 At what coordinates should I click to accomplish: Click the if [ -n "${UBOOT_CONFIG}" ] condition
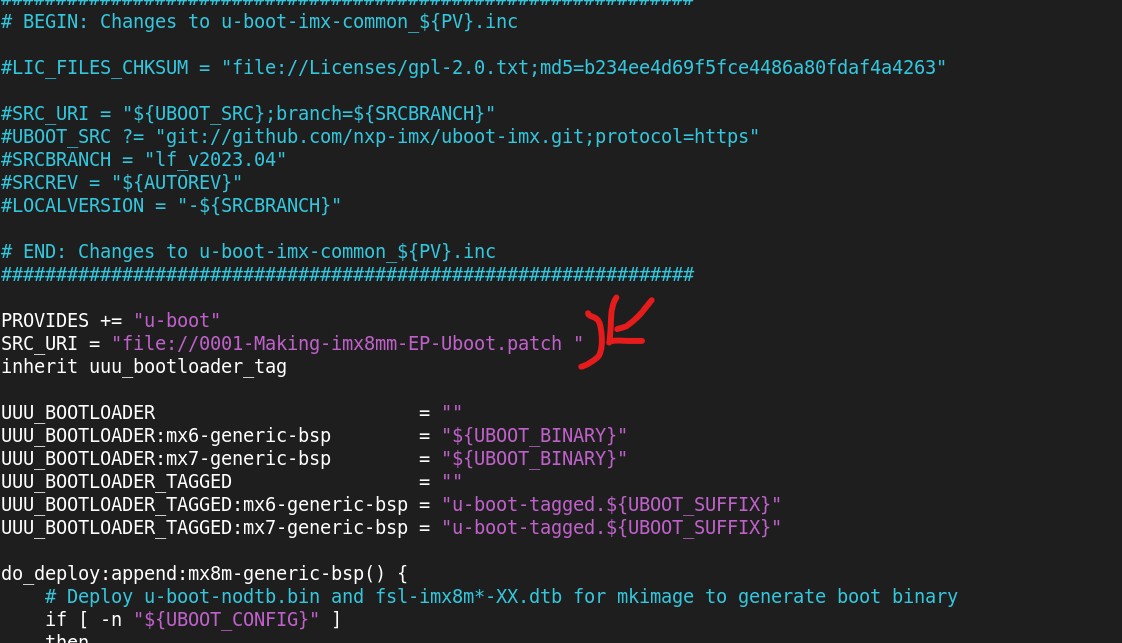(193, 620)
